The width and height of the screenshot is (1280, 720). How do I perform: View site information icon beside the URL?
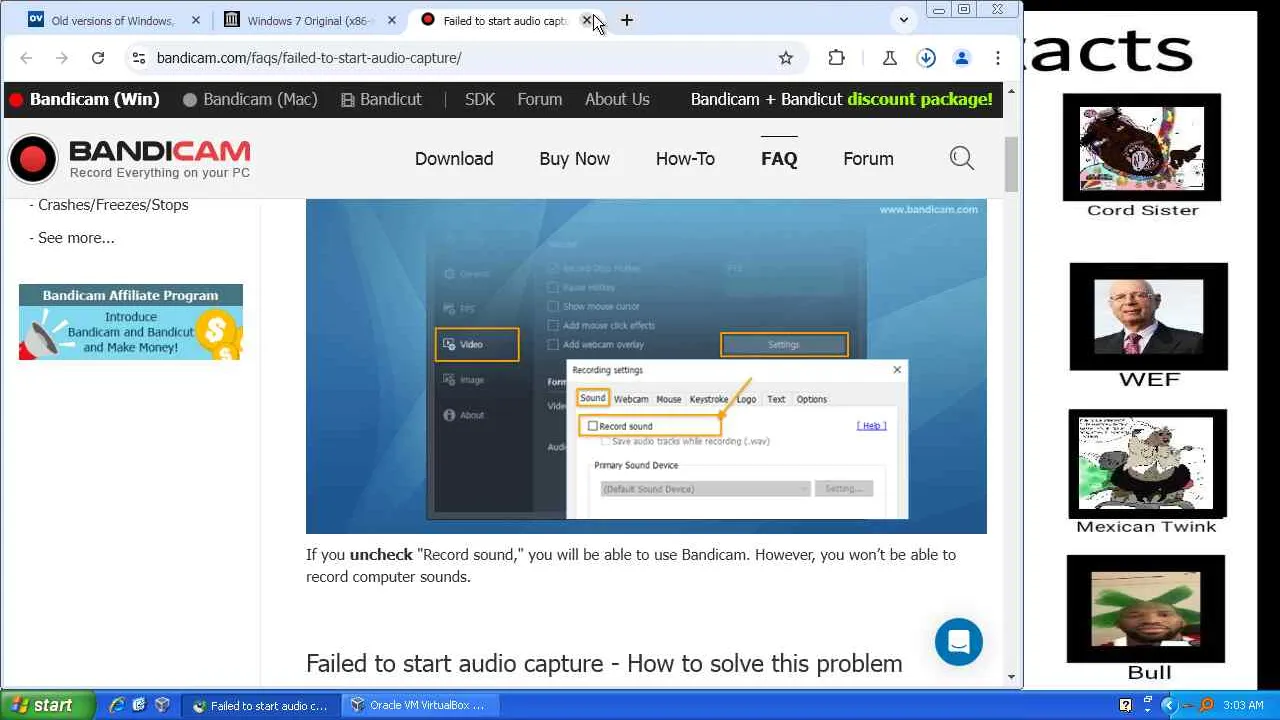(139, 58)
